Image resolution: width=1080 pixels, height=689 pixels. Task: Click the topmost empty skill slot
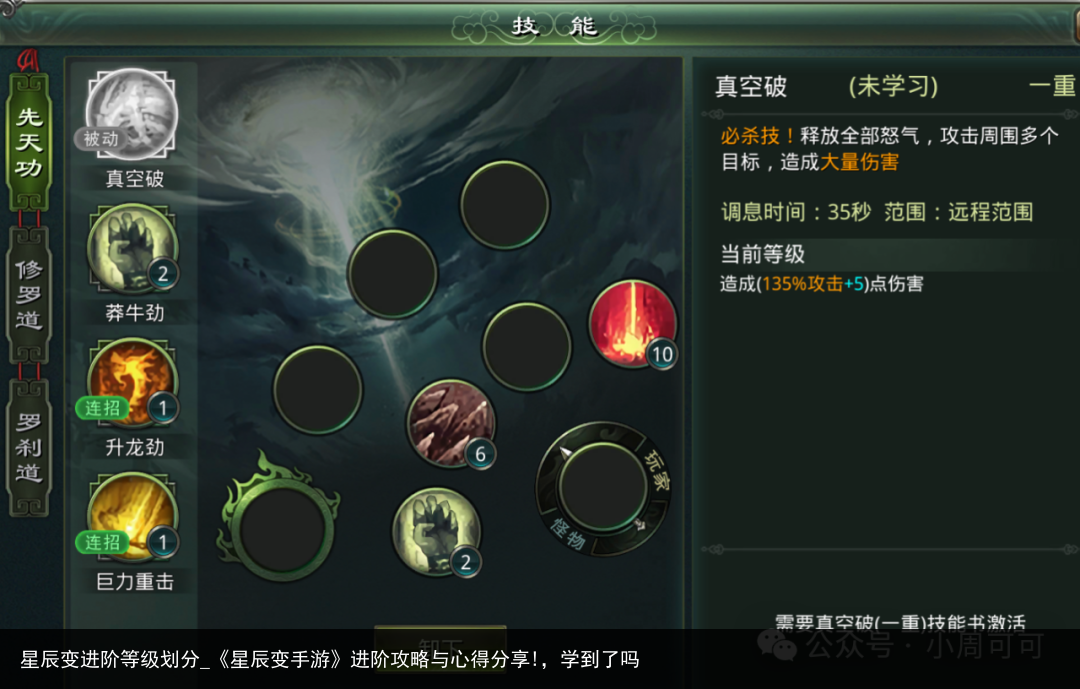point(505,205)
